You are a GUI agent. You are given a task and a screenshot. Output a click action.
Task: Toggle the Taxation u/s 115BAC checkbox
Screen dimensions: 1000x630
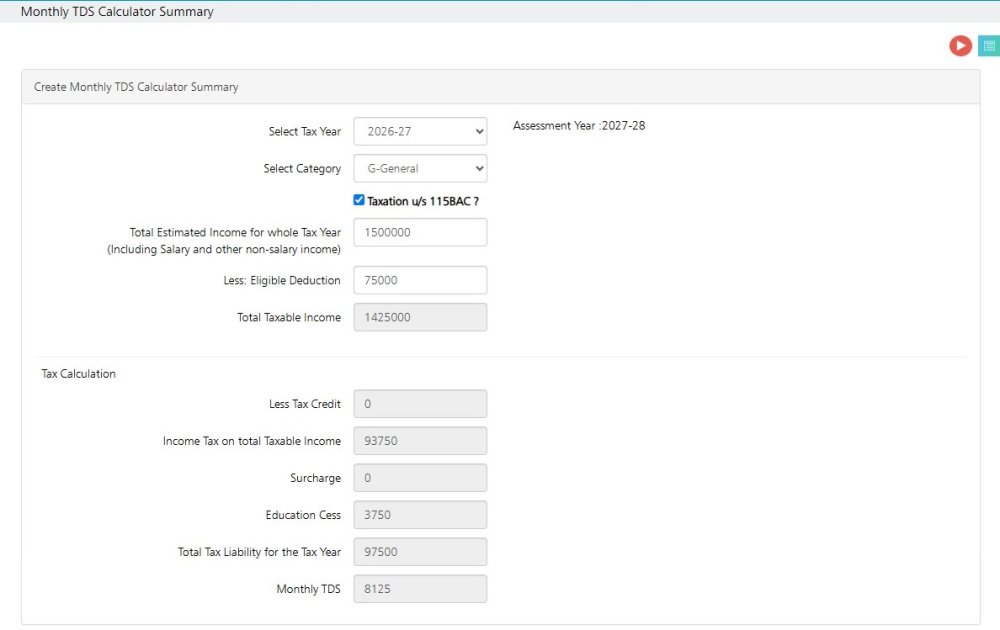point(359,200)
